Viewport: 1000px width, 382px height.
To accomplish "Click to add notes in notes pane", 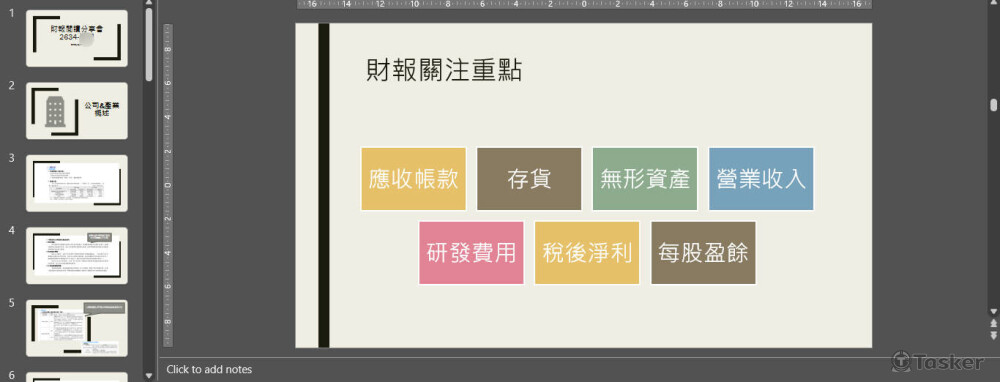I will (209, 369).
